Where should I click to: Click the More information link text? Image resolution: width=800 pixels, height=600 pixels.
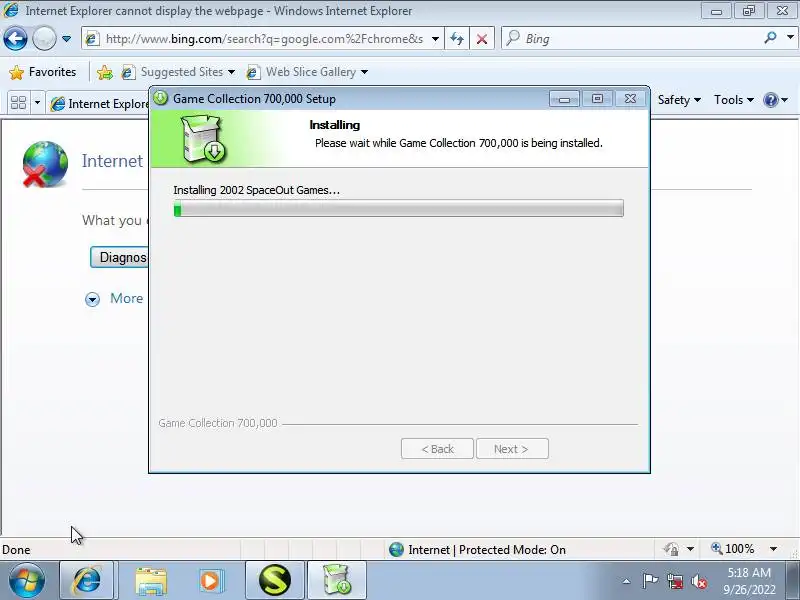coord(127,298)
